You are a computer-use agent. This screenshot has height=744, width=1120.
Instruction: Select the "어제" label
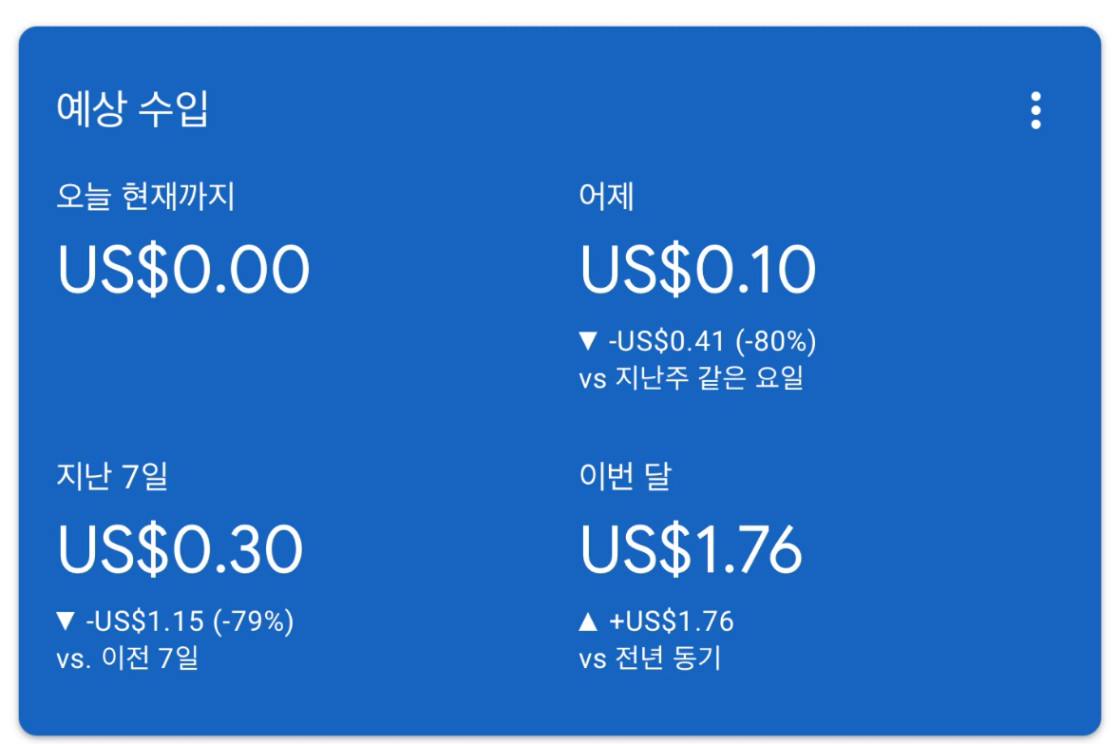click(606, 197)
